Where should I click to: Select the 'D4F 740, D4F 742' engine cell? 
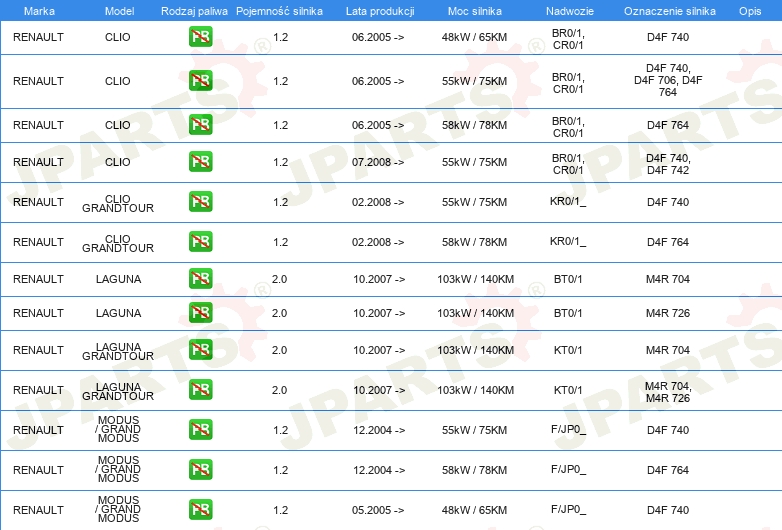(668, 164)
